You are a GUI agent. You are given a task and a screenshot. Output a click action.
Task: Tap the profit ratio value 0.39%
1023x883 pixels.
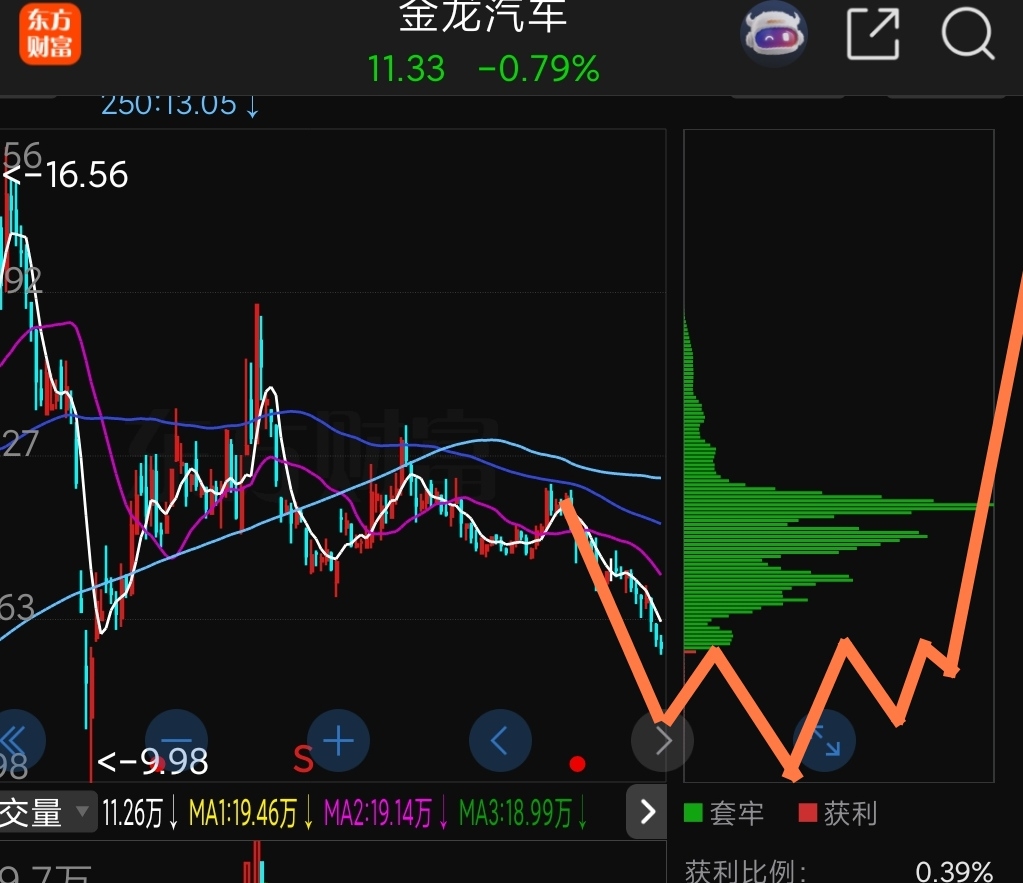[x=954, y=871]
